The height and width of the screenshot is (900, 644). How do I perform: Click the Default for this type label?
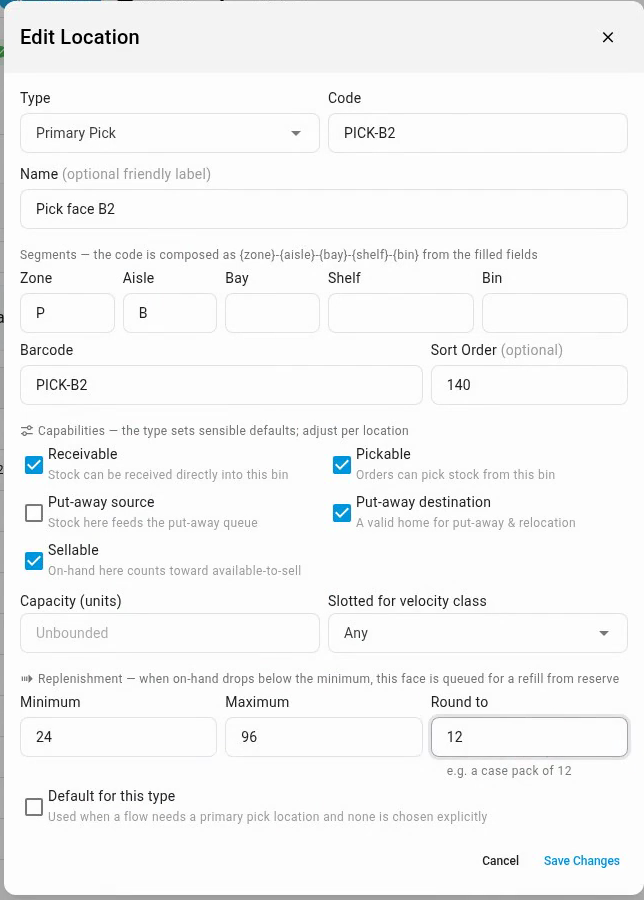tap(111, 796)
